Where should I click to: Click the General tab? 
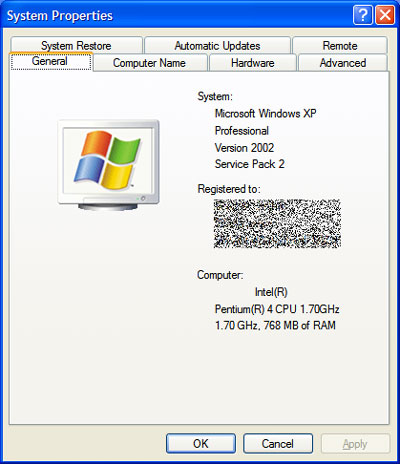pyautogui.click(x=51, y=61)
